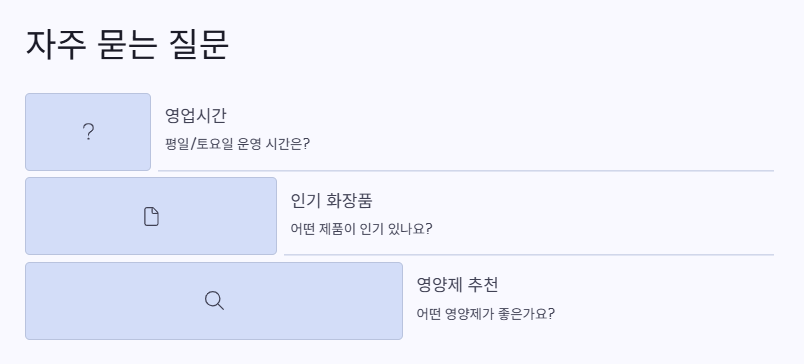Open the 인기 화장품 FAQ title
Image resolution: width=804 pixels, height=364 pixels.
pyautogui.click(x=331, y=200)
